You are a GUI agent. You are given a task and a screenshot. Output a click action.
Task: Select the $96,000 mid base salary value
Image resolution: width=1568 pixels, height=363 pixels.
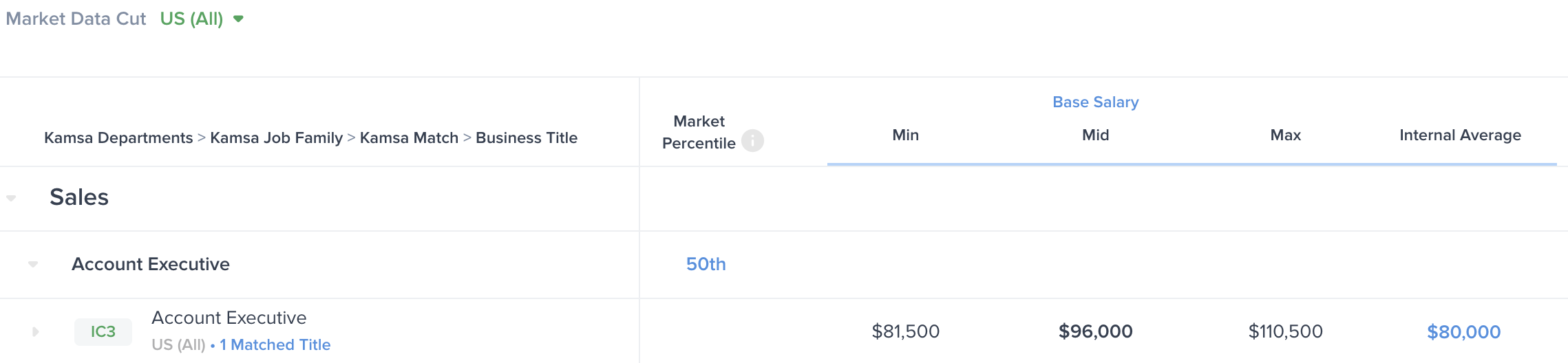click(x=1095, y=332)
